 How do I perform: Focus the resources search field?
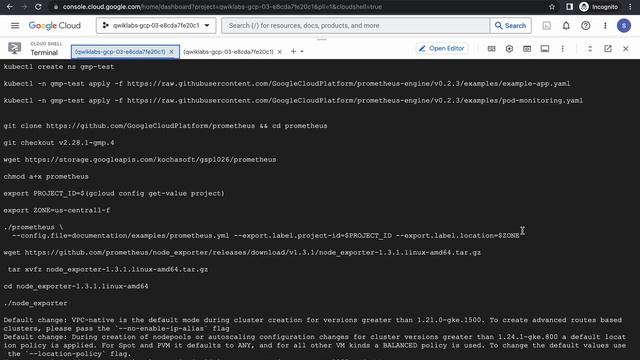(355, 25)
